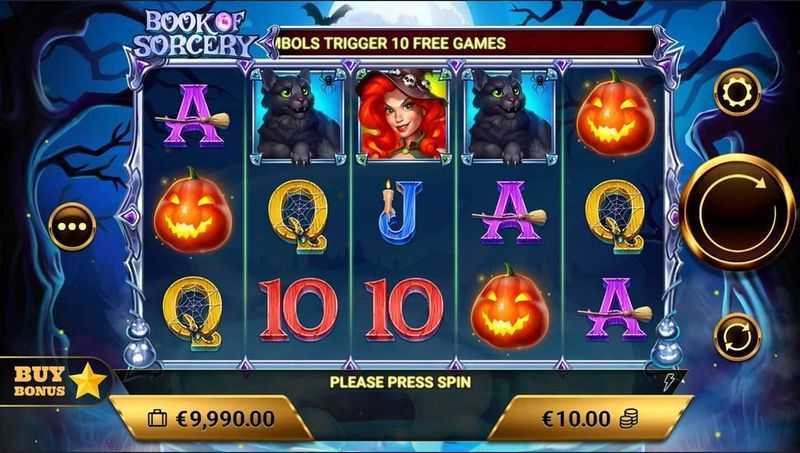This screenshot has height=453, width=800.
Task: Select the red-haired witch symbol
Action: [403, 115]
